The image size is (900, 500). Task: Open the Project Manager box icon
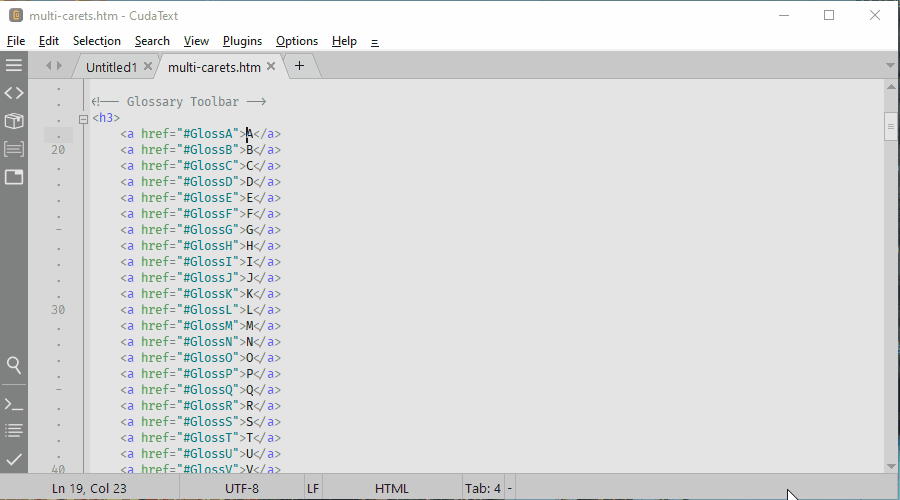click(14, 121)
